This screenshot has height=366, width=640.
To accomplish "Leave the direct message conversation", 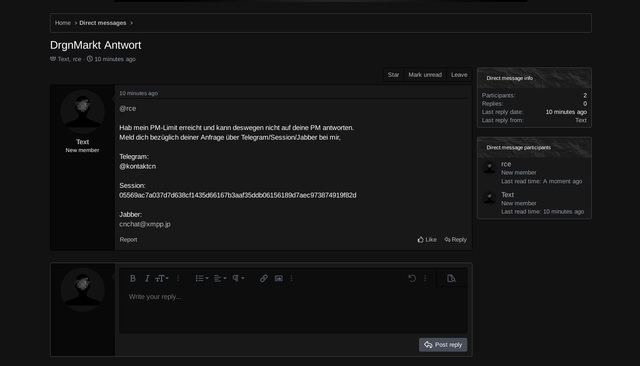I will pos(459,75).
